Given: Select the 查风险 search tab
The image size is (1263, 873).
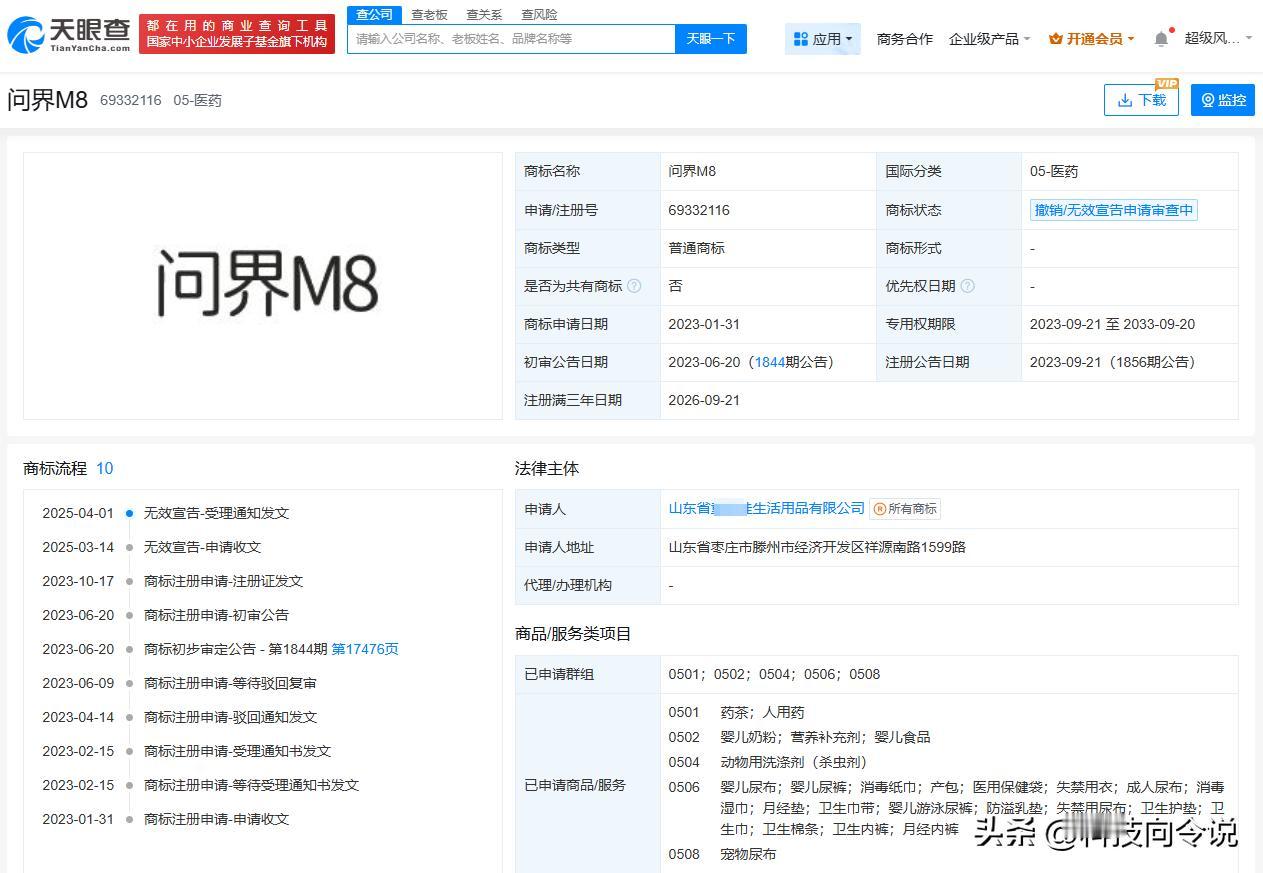Looking at the screenshot, I should [539, 15].
